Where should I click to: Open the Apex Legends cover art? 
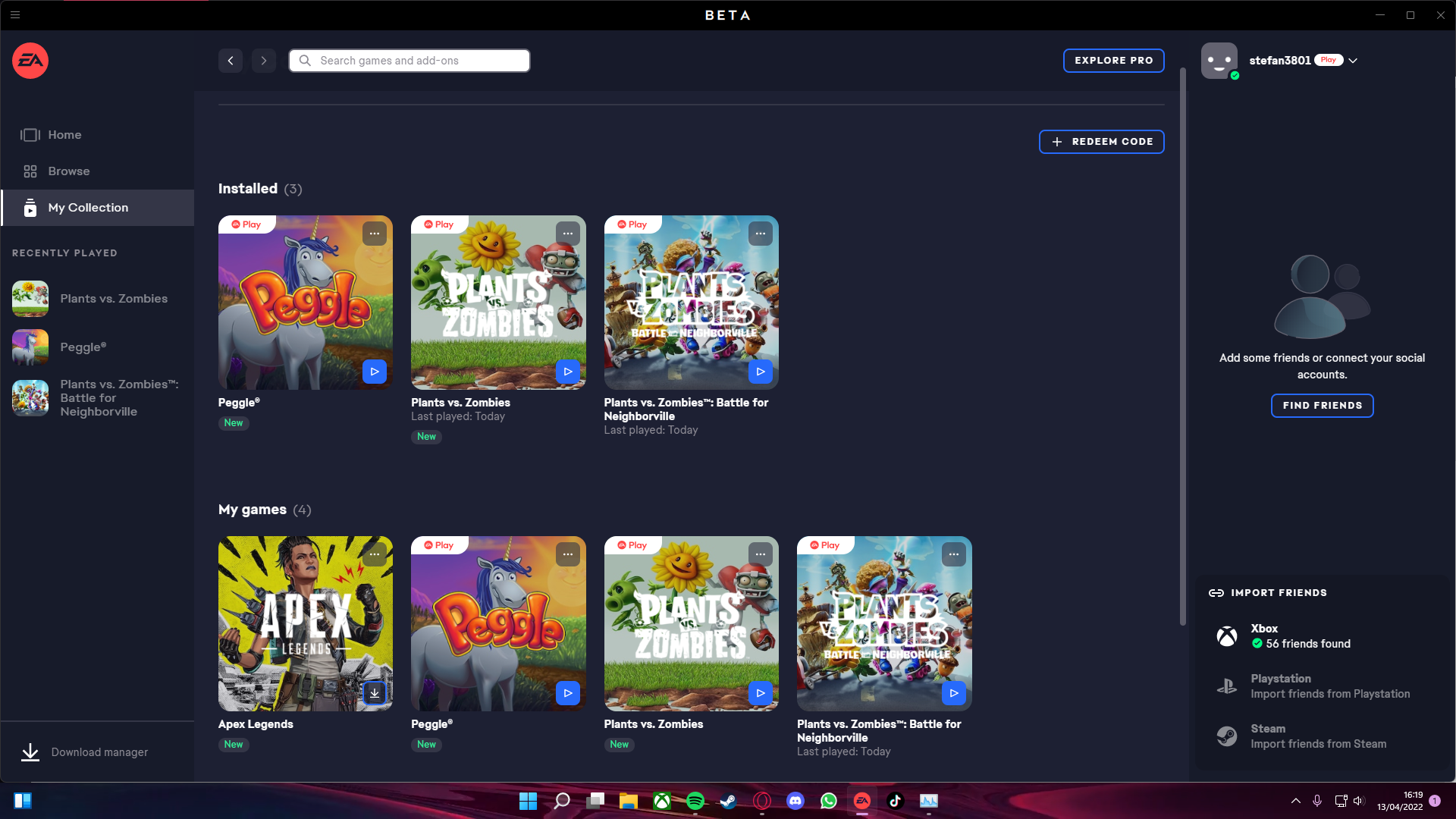tap(306, 623)
